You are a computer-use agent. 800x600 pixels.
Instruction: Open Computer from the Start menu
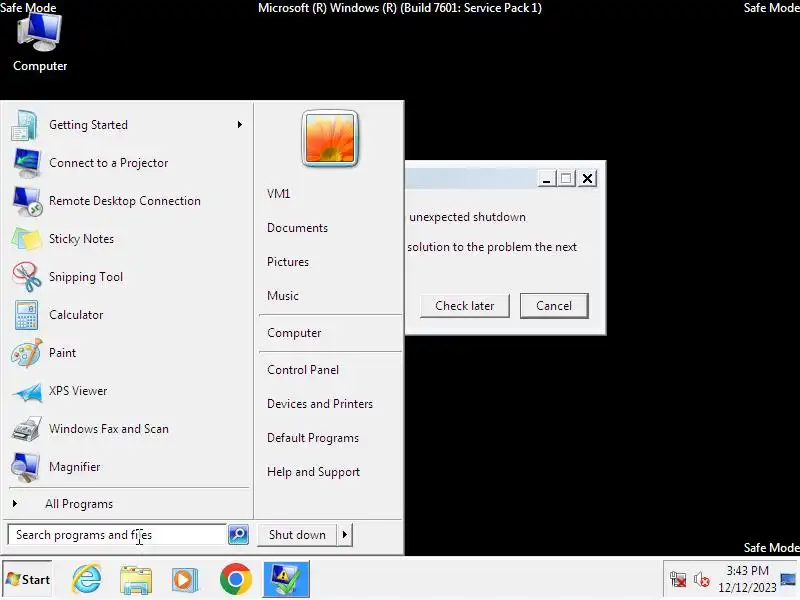tap(294, 333)
